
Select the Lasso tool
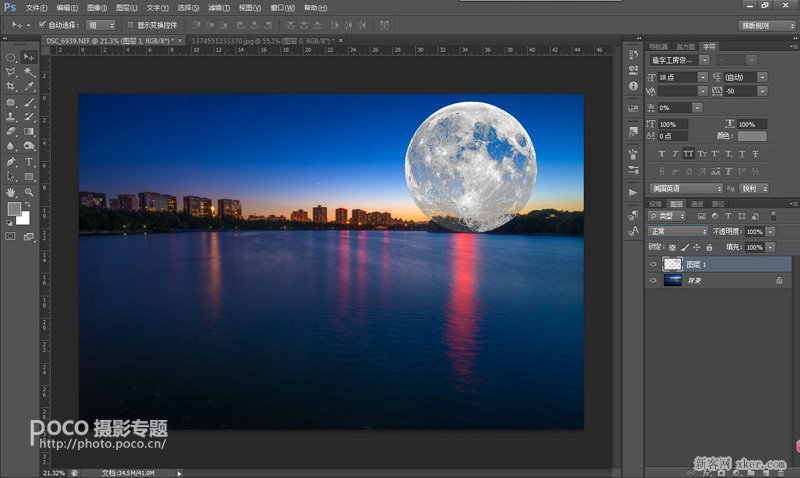click(x=11, y=72)
